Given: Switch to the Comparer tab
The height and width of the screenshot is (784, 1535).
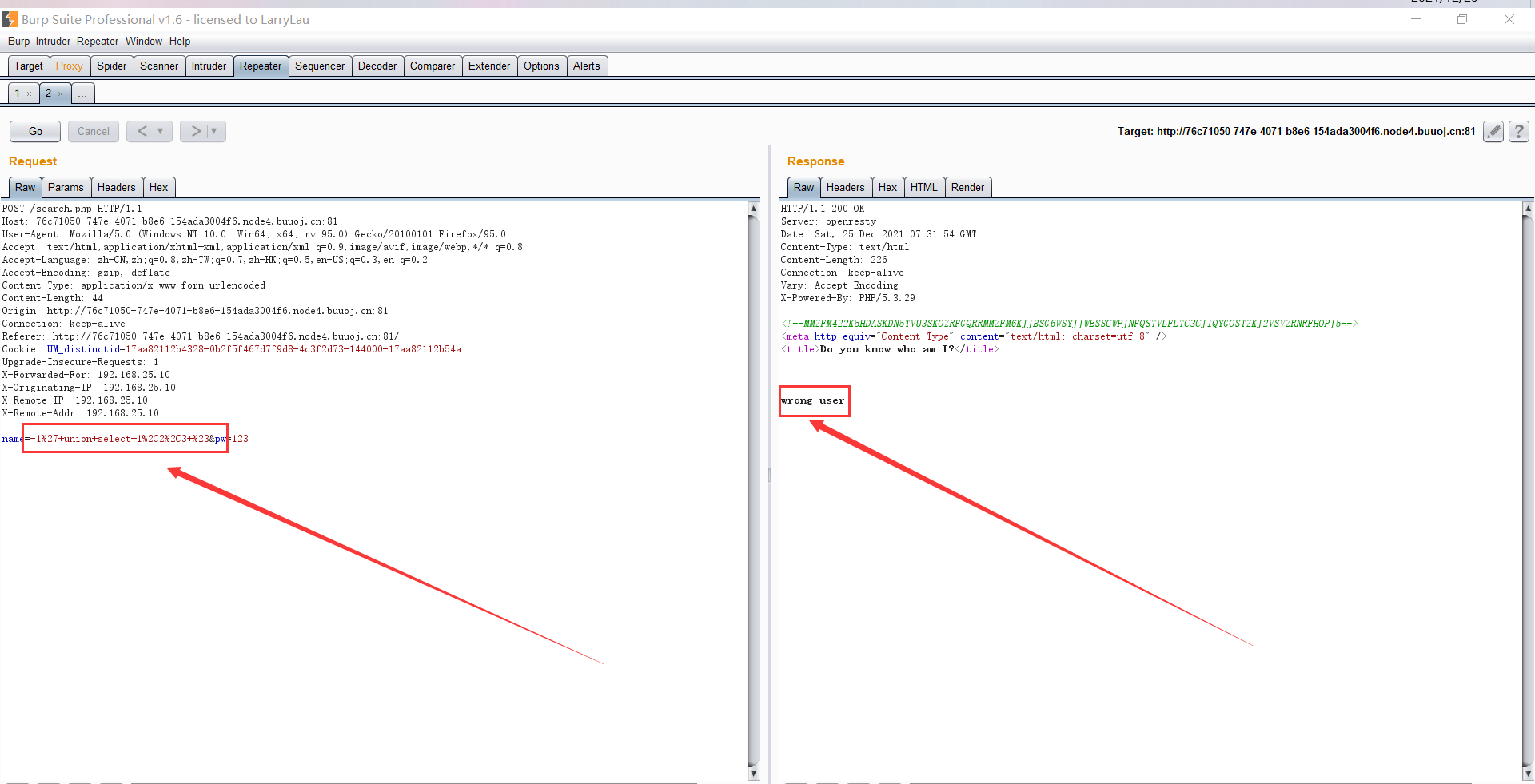Looking at the screenshot, I should coord(433,66).
